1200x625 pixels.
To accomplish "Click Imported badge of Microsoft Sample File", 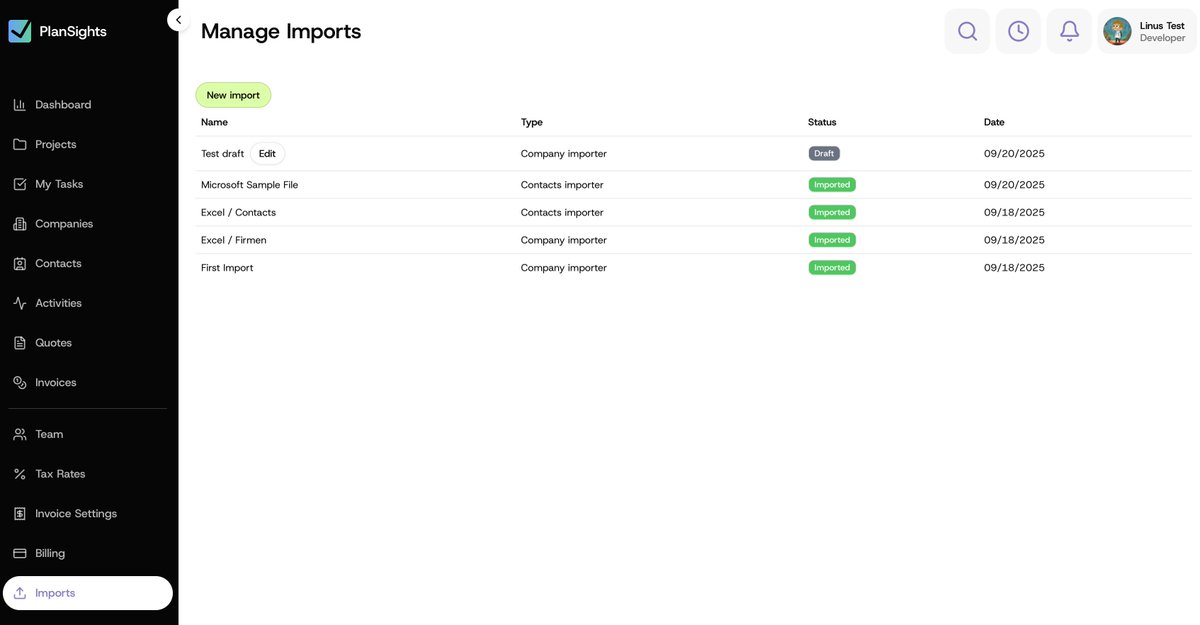I will 832,185.
